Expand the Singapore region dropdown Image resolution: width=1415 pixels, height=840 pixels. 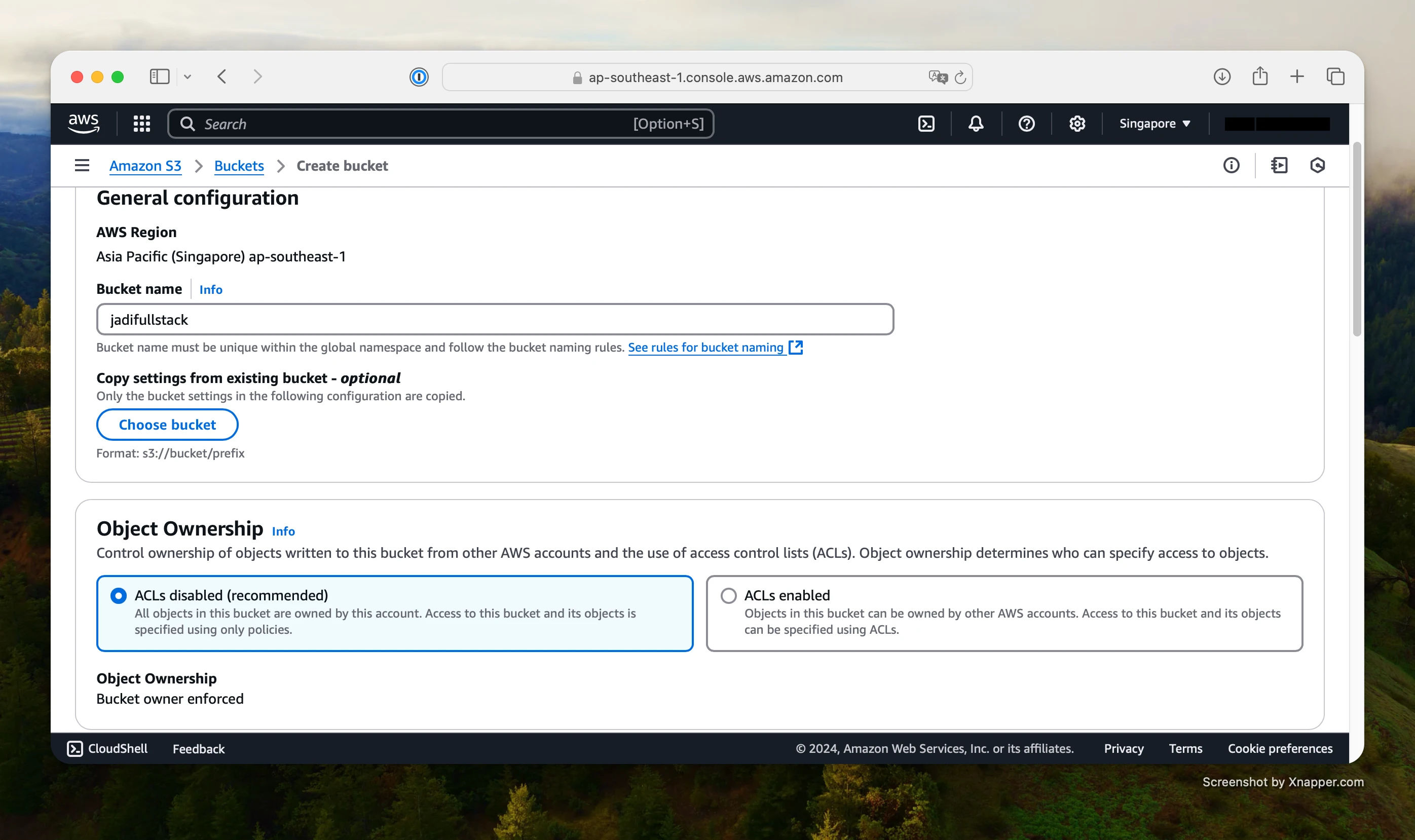(1155, 124)
